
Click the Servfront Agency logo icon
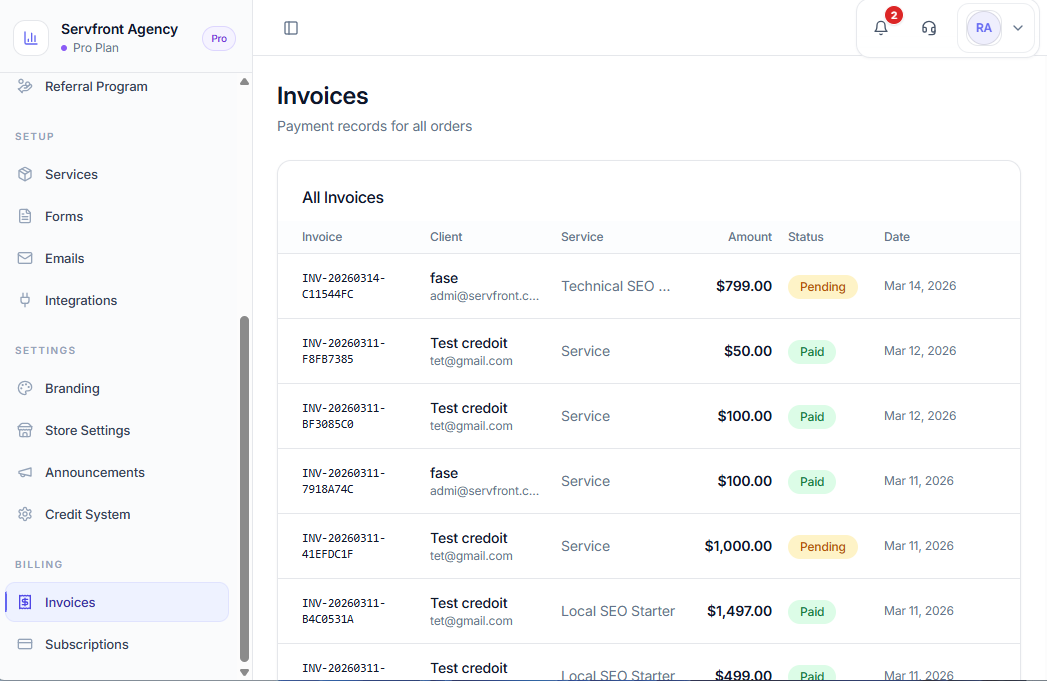pos(31,38)
